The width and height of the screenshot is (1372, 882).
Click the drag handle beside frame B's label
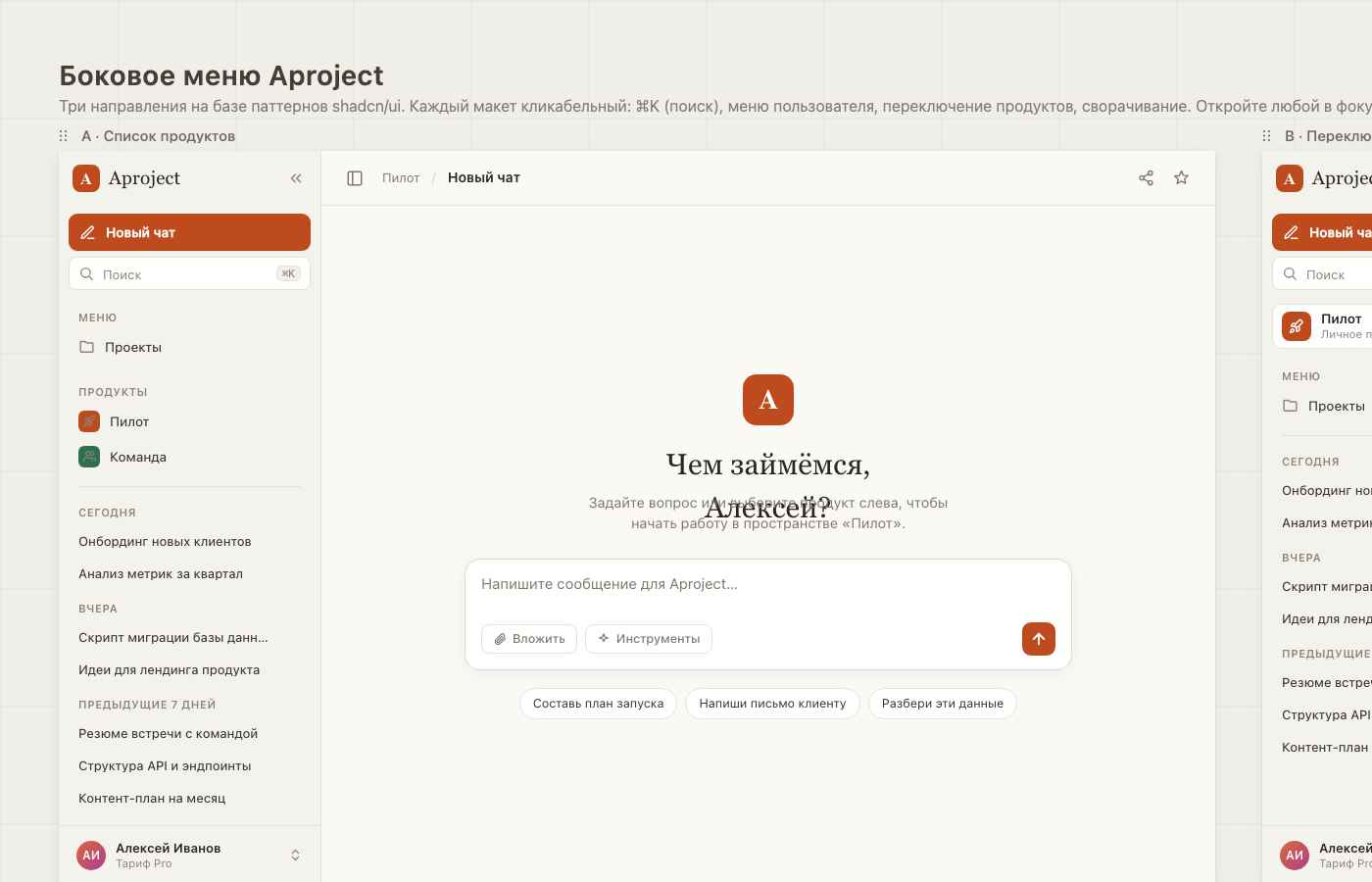(x=1266, y=136)
